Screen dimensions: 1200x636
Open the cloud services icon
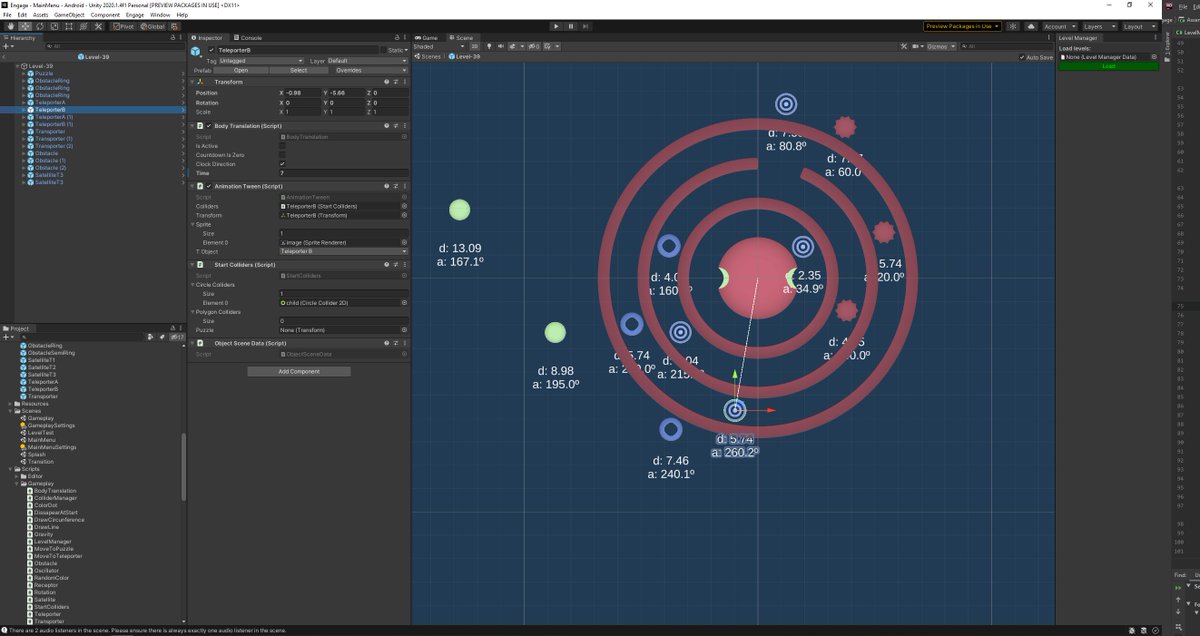(x=1031, y=26)
